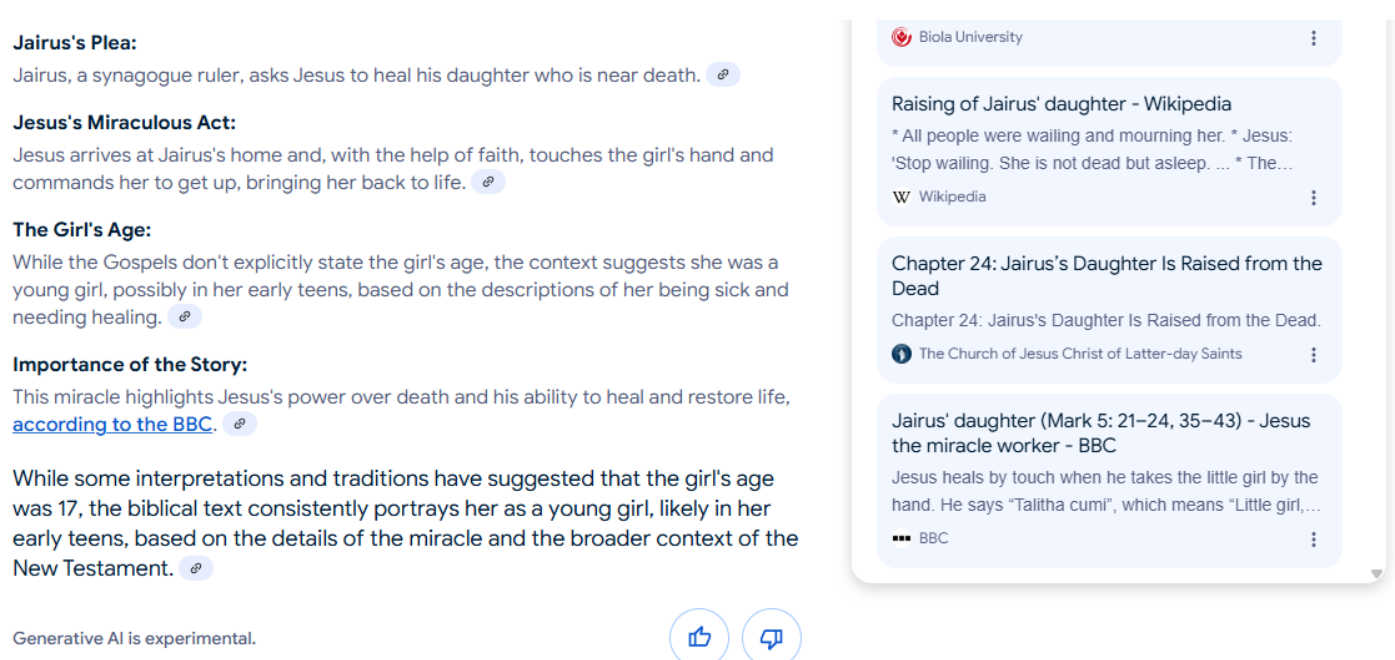
Task: Open 'Chapter 24: Jairus's Daughter Is Raised' result
Action: pos(1107,276)
